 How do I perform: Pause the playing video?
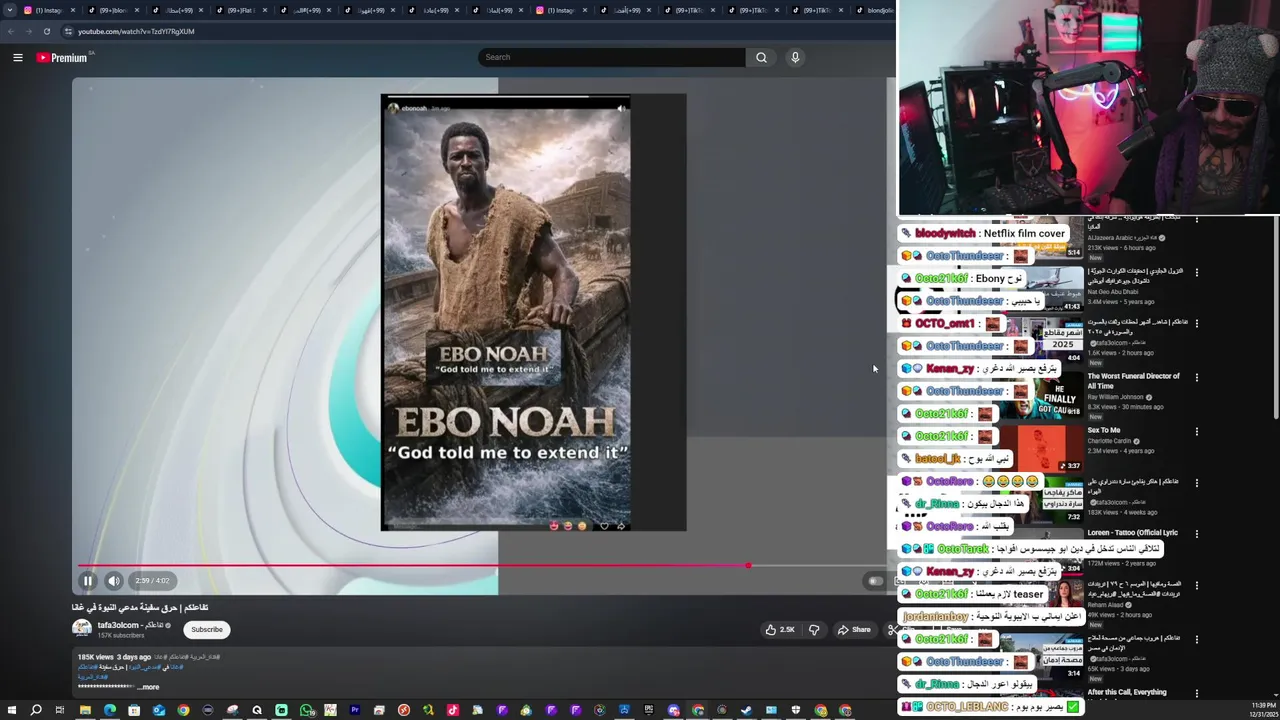pyautogui.click(x=88, y=581)
